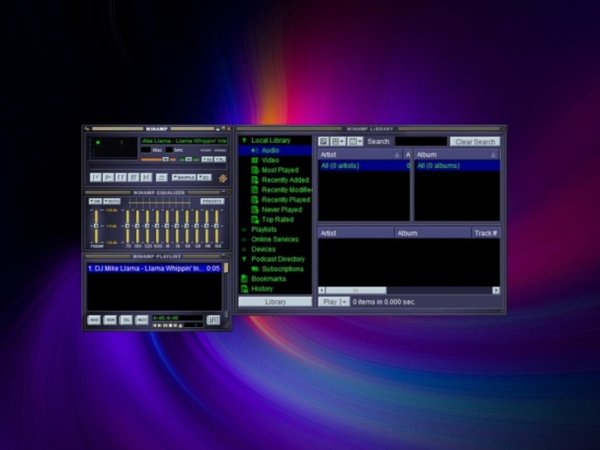Expand the Online Services tree node
Image resolution: width=600 pixels, height=450 pixels.
pos(244,240)
